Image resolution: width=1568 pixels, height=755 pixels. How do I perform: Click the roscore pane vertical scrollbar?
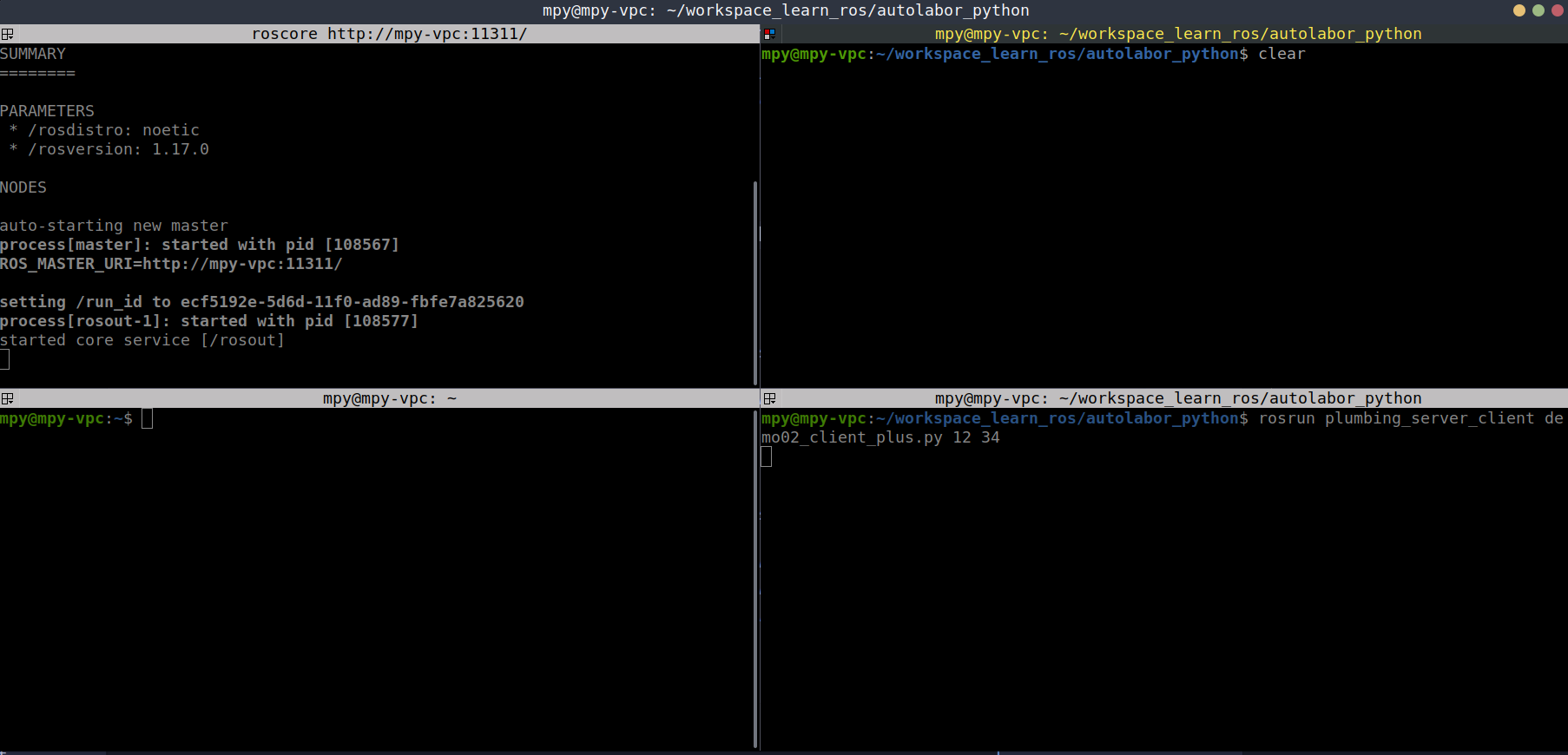(755, 282)
